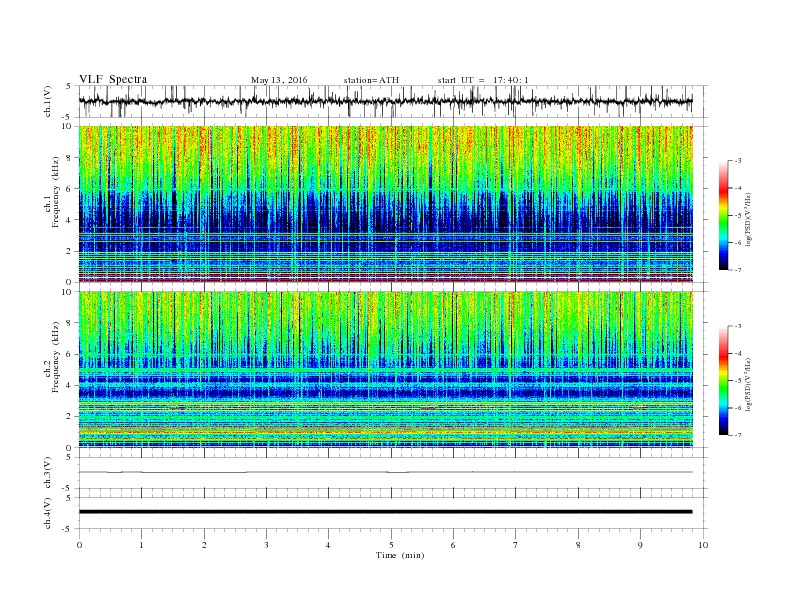Click the "2" kHz tick on ch.2 frequency axis
The width and height of the screenshot is (792, 612).
point(69,416)
